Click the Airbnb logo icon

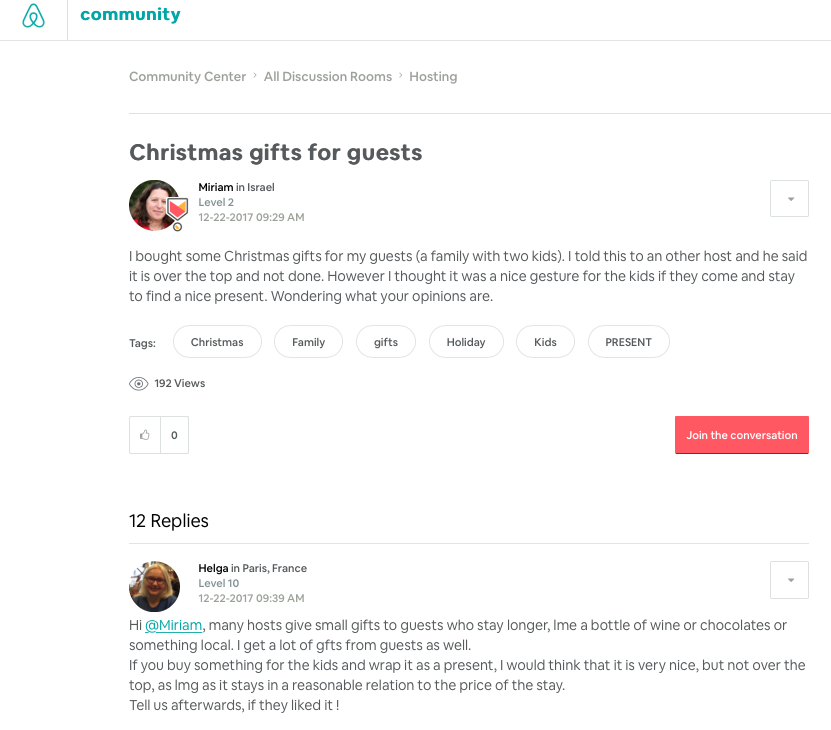pyautogui.click(x=34, y=16)
